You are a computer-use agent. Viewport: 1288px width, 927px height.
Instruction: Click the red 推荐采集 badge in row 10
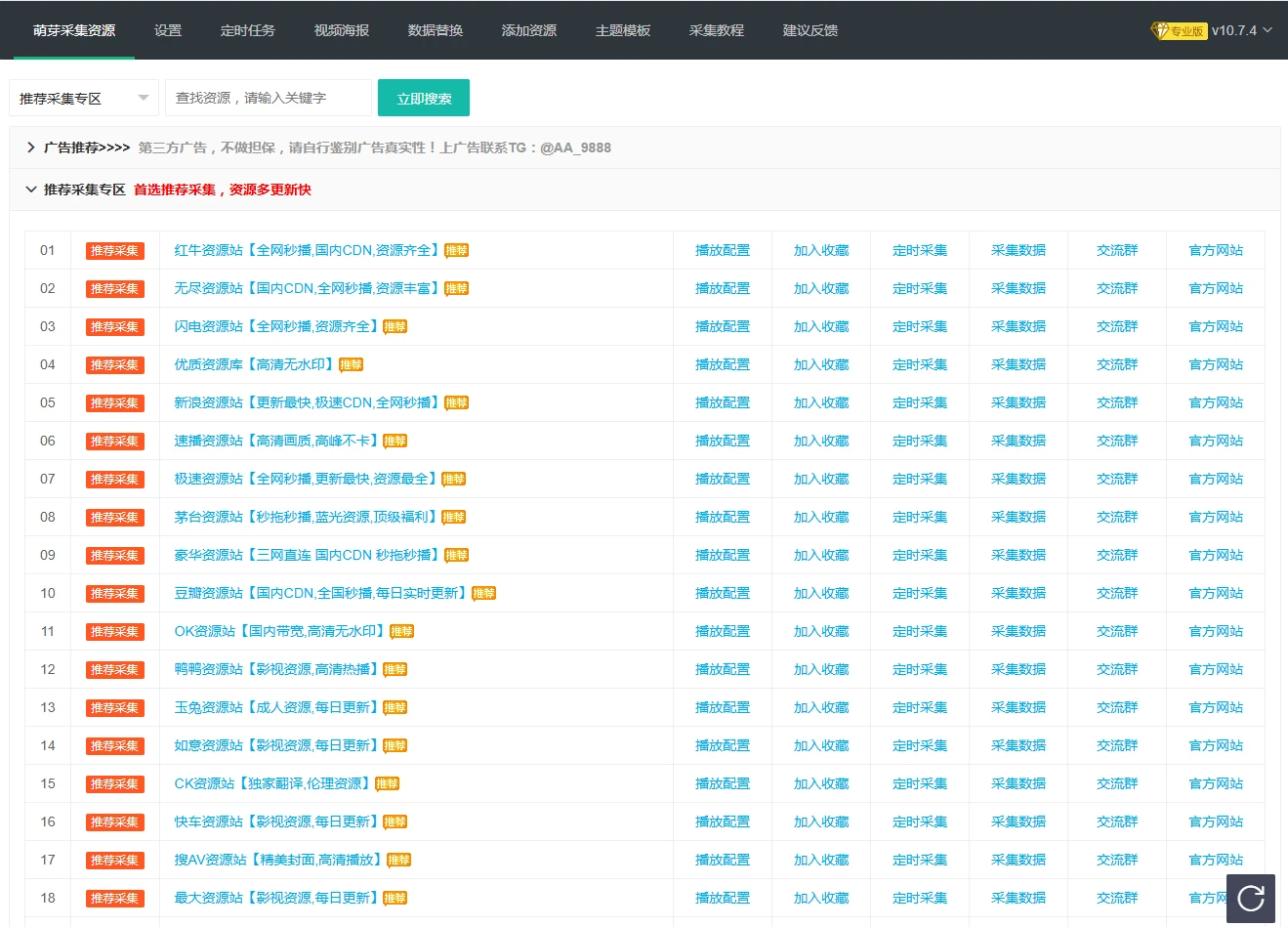tap(114, 594)
